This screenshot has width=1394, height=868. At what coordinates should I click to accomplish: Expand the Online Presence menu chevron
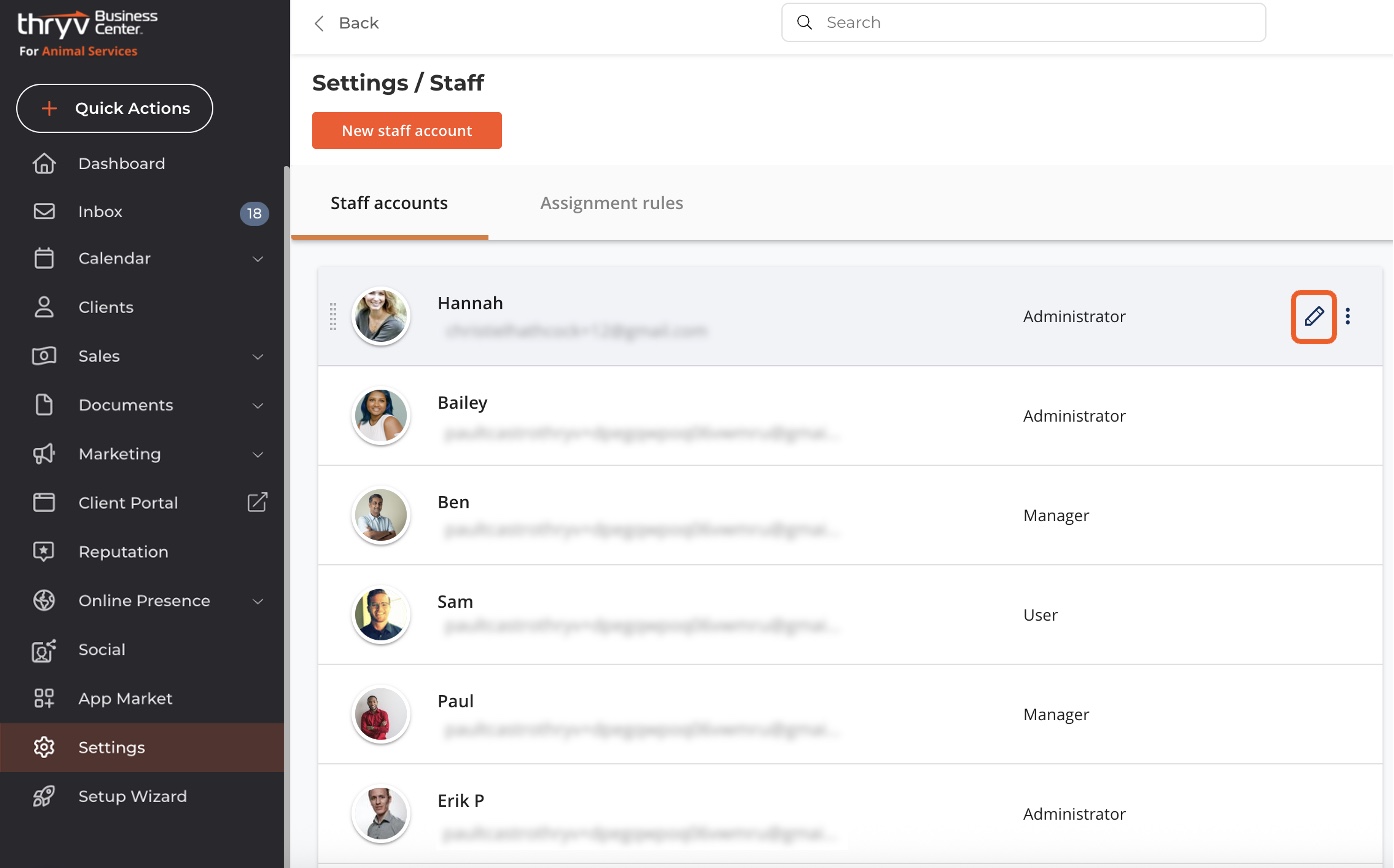pyautogui.click(x=258, y=602)
